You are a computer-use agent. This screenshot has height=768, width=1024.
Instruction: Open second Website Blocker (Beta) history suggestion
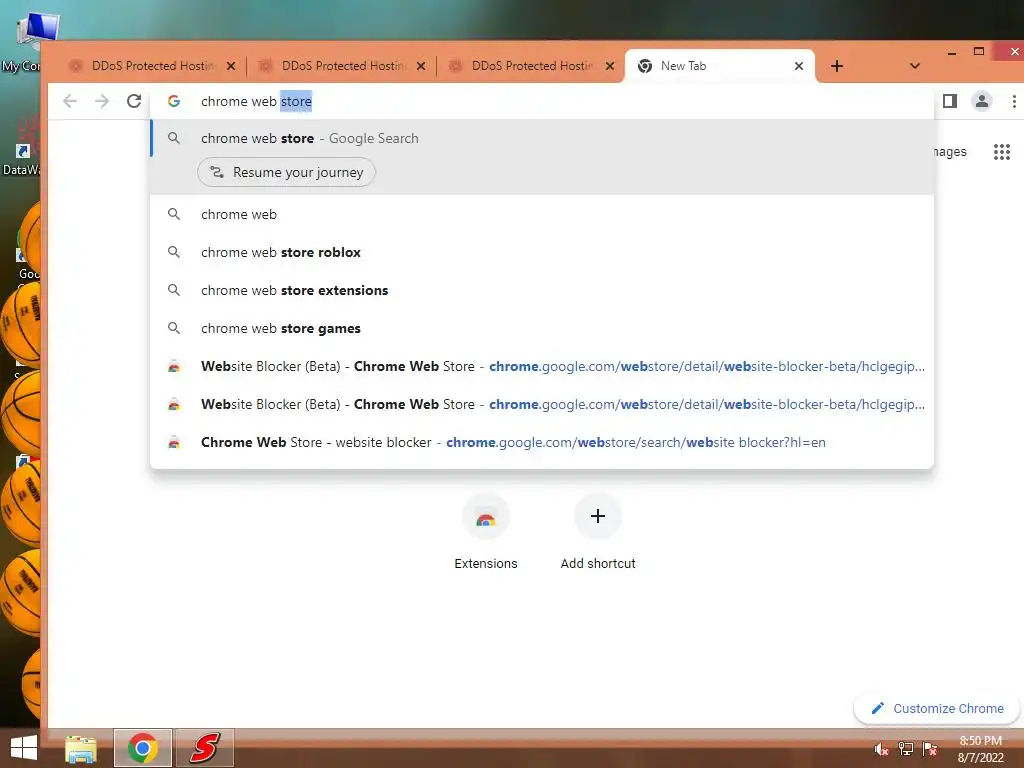point(542,404)
